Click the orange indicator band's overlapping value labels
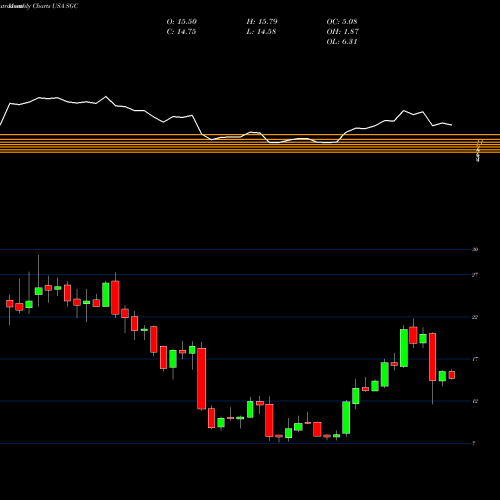 point(479,151)
